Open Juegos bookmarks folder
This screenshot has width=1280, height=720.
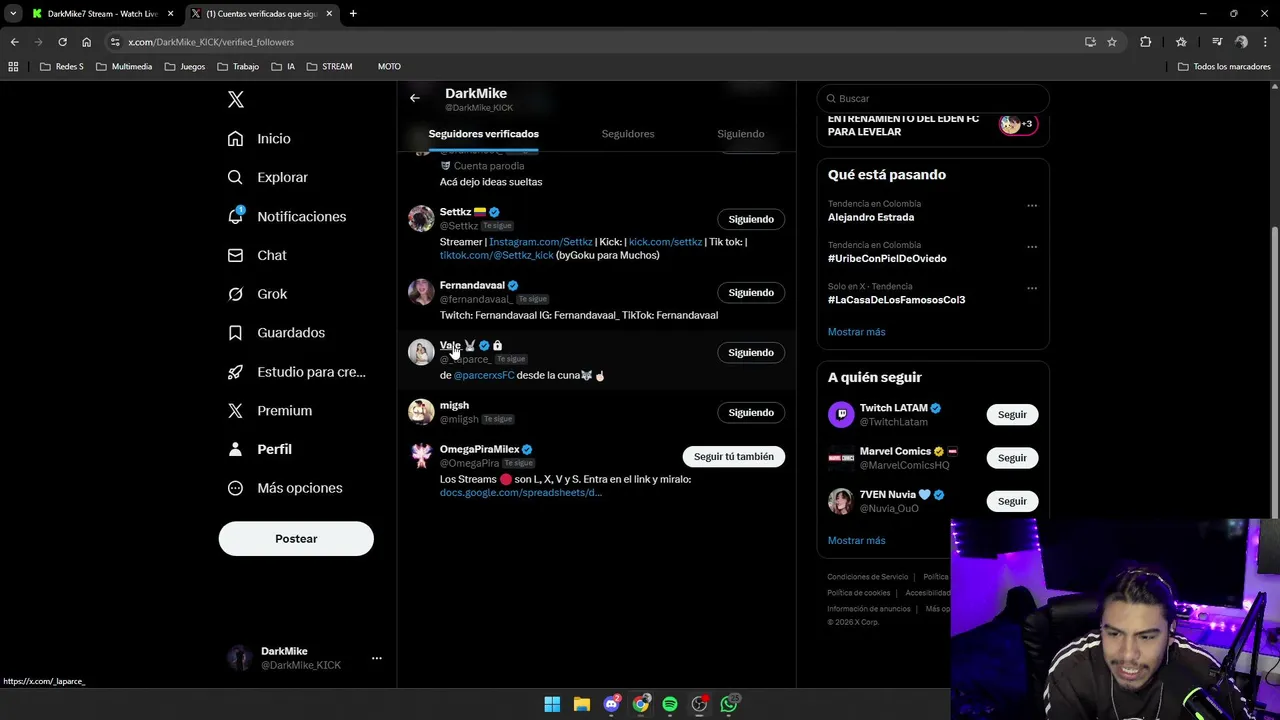(185, 67)
